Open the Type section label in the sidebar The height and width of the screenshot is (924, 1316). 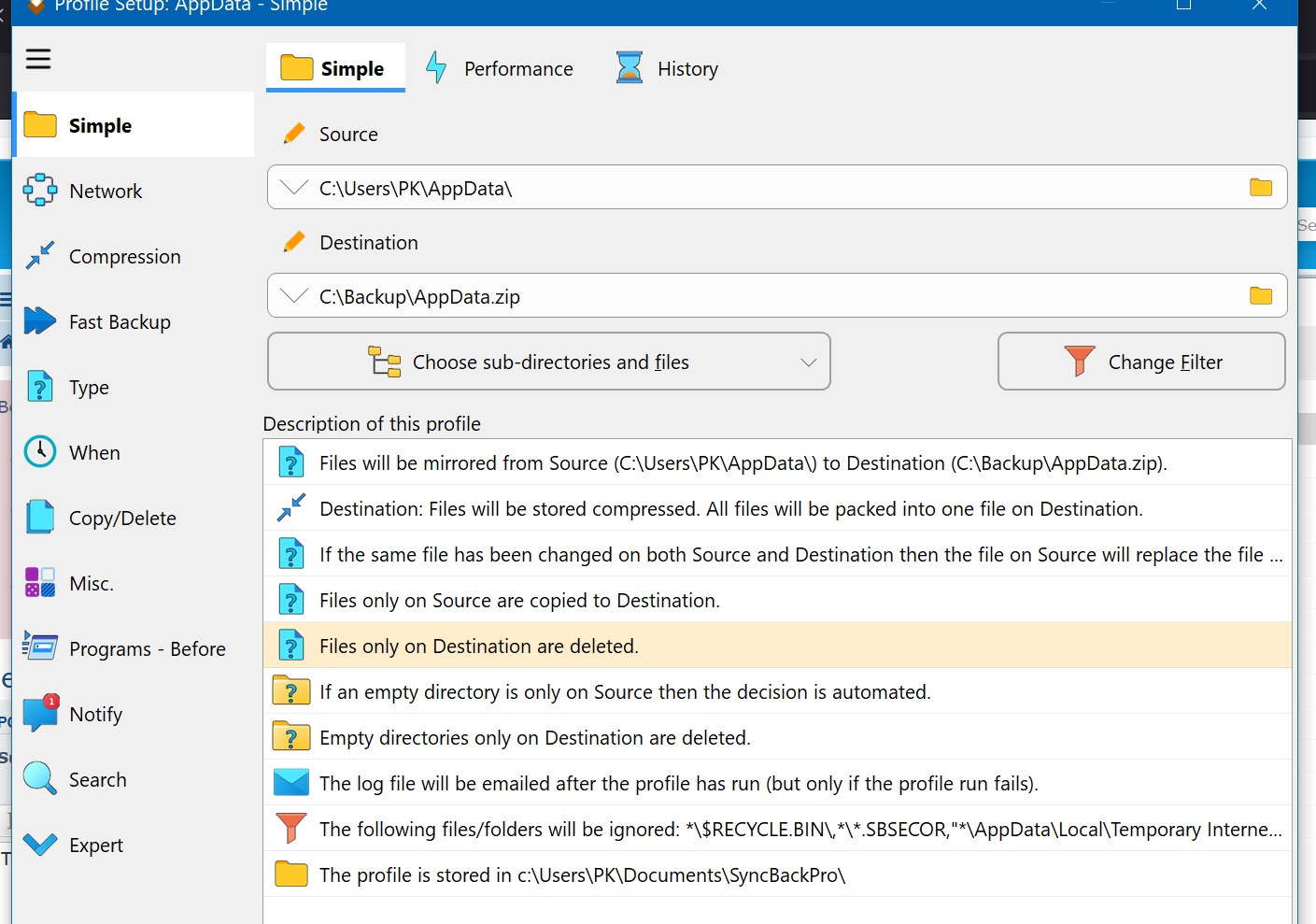point(89,387)
